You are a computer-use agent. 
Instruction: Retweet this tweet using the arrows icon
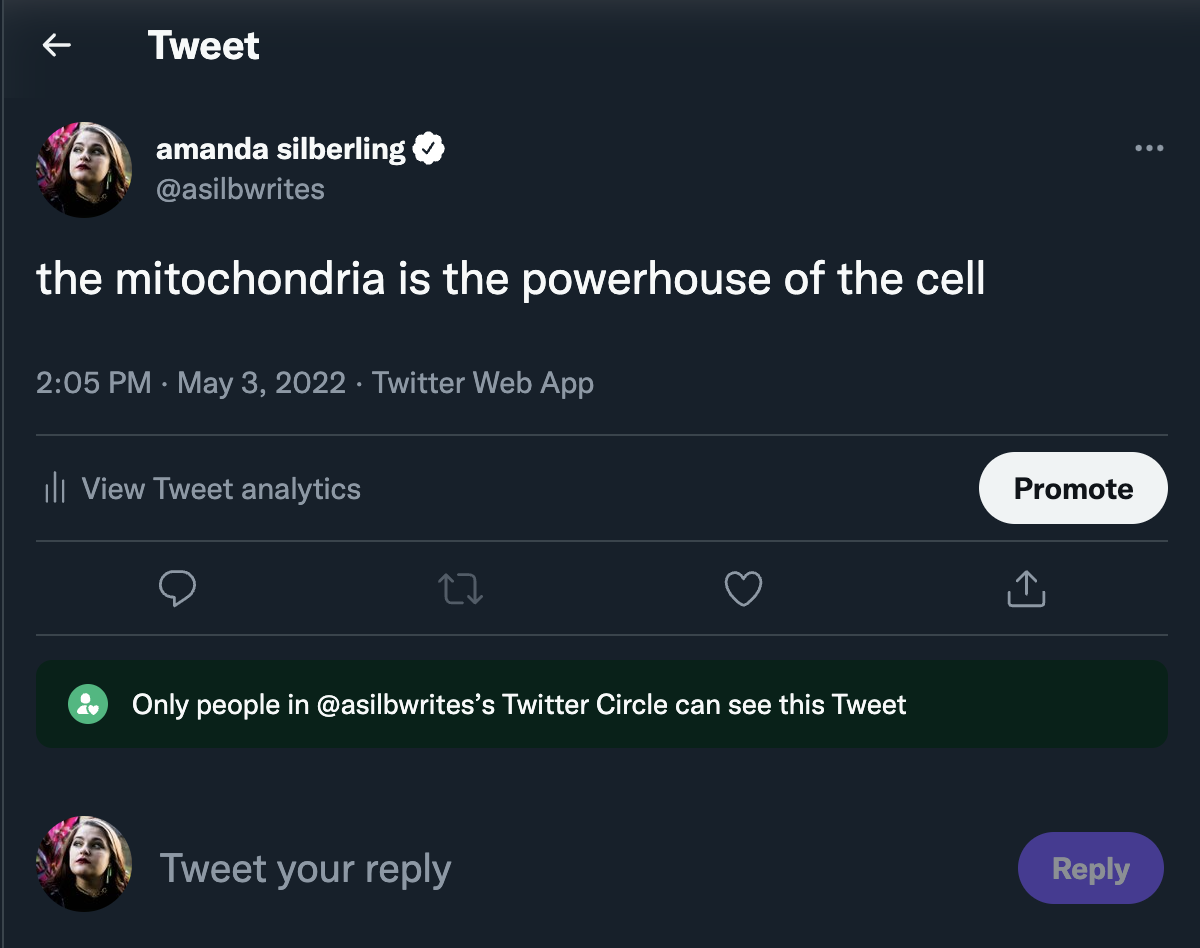(x=461, y=589)
